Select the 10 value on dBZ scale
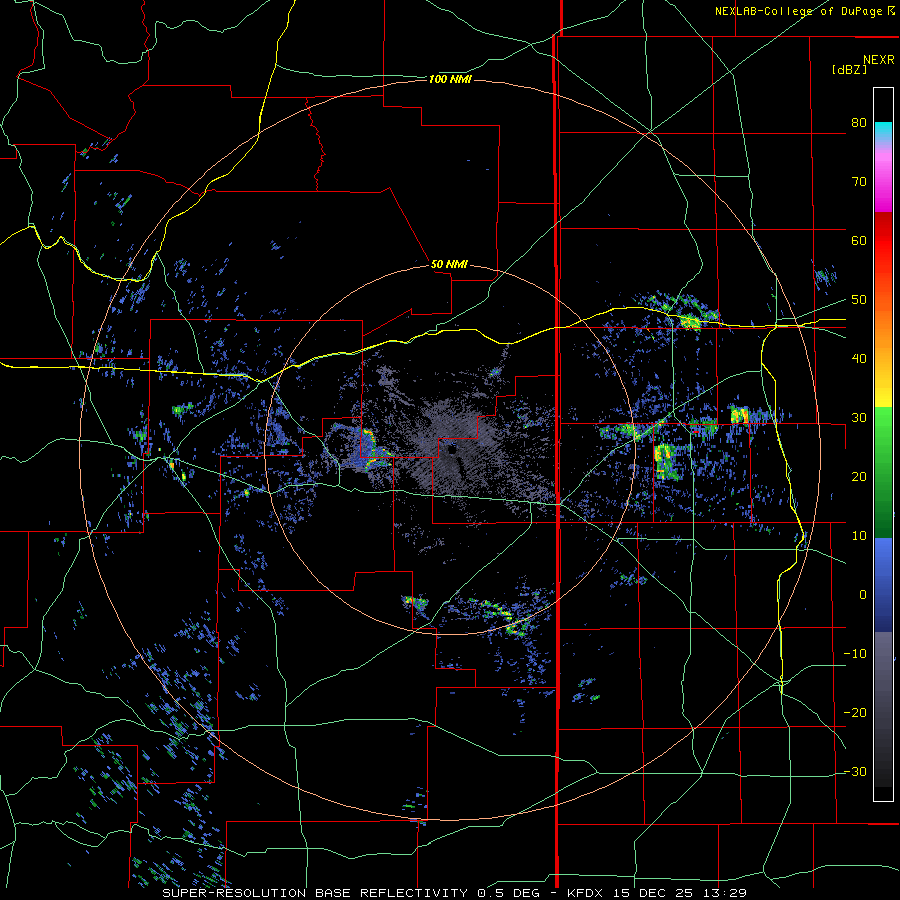 pos(859,536)
